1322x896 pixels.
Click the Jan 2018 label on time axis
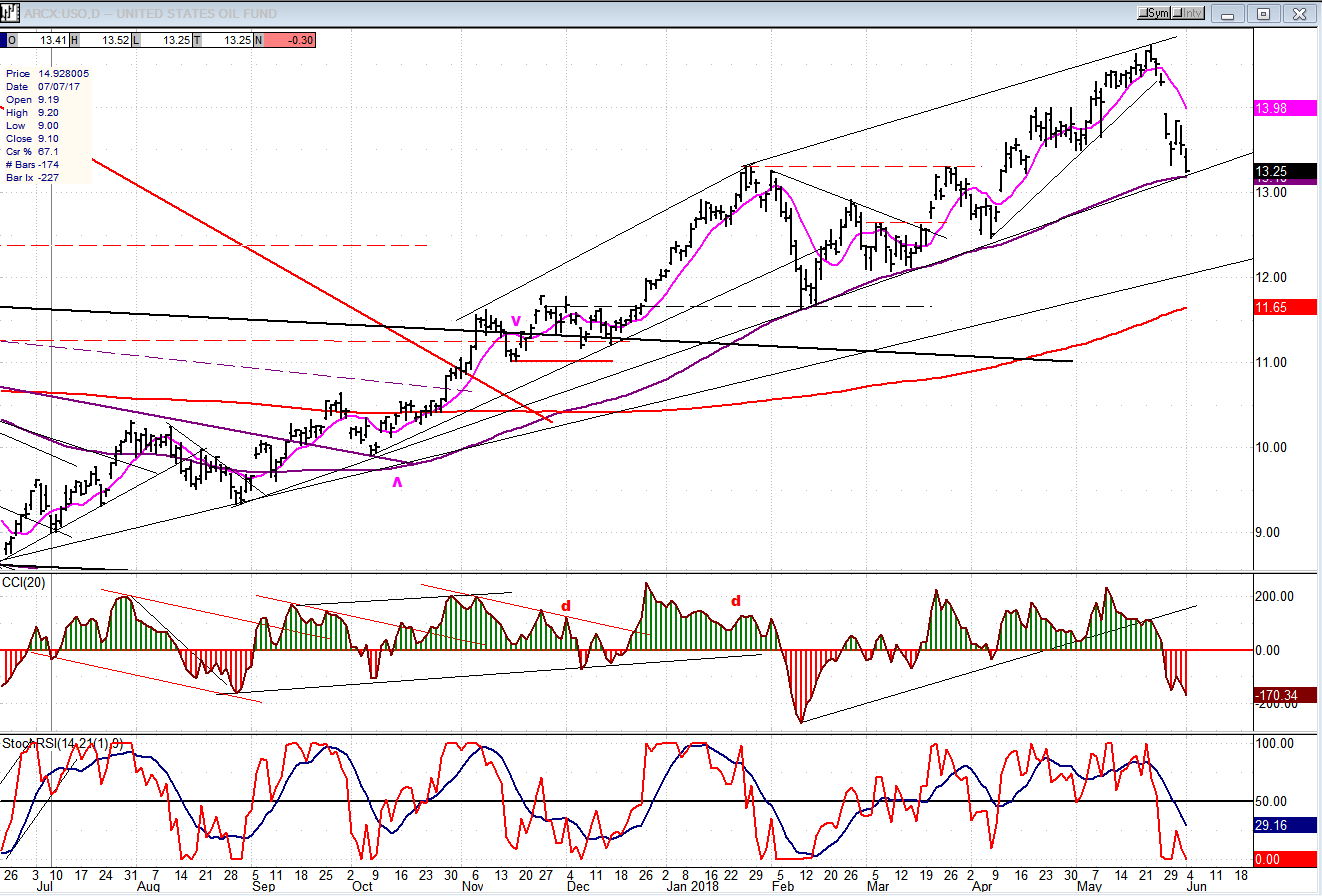pyautogui.click(x=691, y=886)
